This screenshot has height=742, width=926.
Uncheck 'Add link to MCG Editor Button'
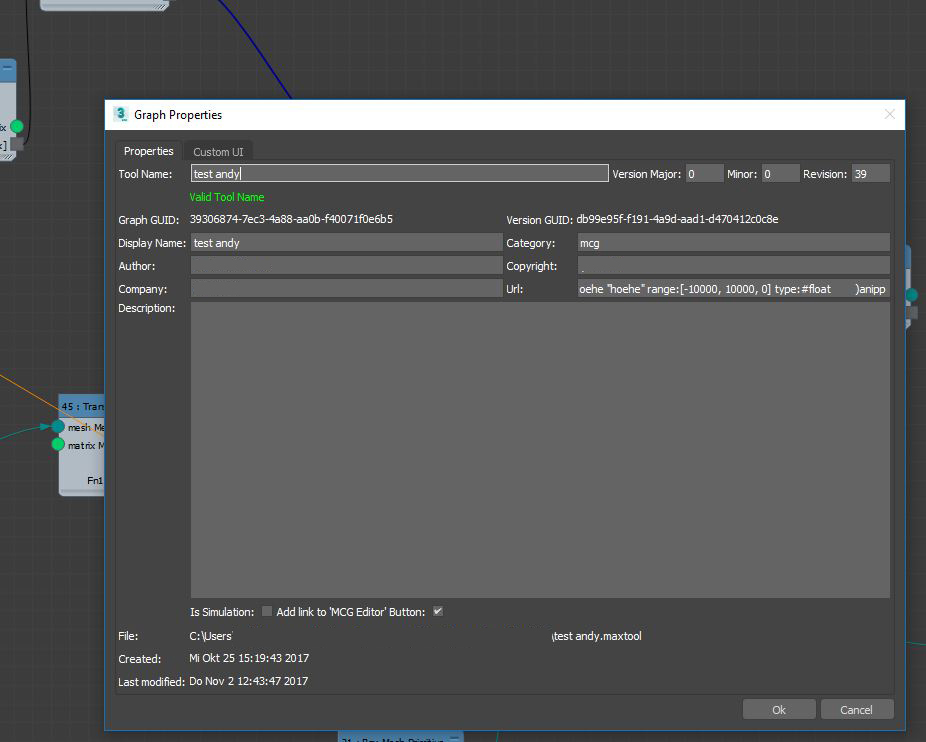click(437, 611)
